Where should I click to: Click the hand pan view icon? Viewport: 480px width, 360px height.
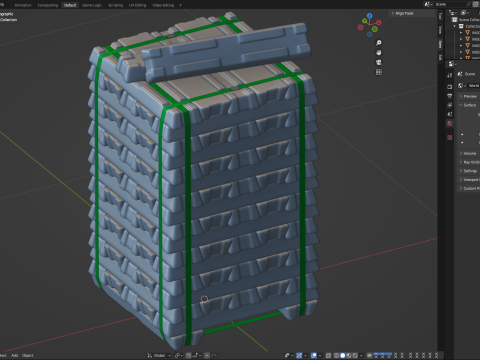pyautogui.click(x=379, y=52)
